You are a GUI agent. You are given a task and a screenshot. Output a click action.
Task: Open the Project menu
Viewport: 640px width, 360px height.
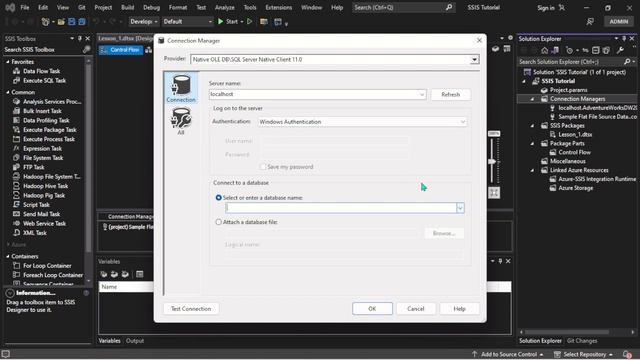point(103,7)
